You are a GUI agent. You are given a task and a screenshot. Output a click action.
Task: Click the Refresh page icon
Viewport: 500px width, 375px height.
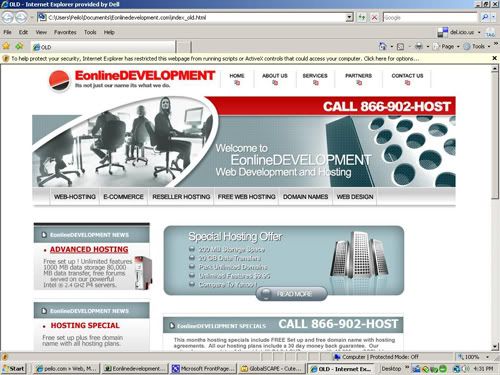pyautogui.click(x=362, y=17)
